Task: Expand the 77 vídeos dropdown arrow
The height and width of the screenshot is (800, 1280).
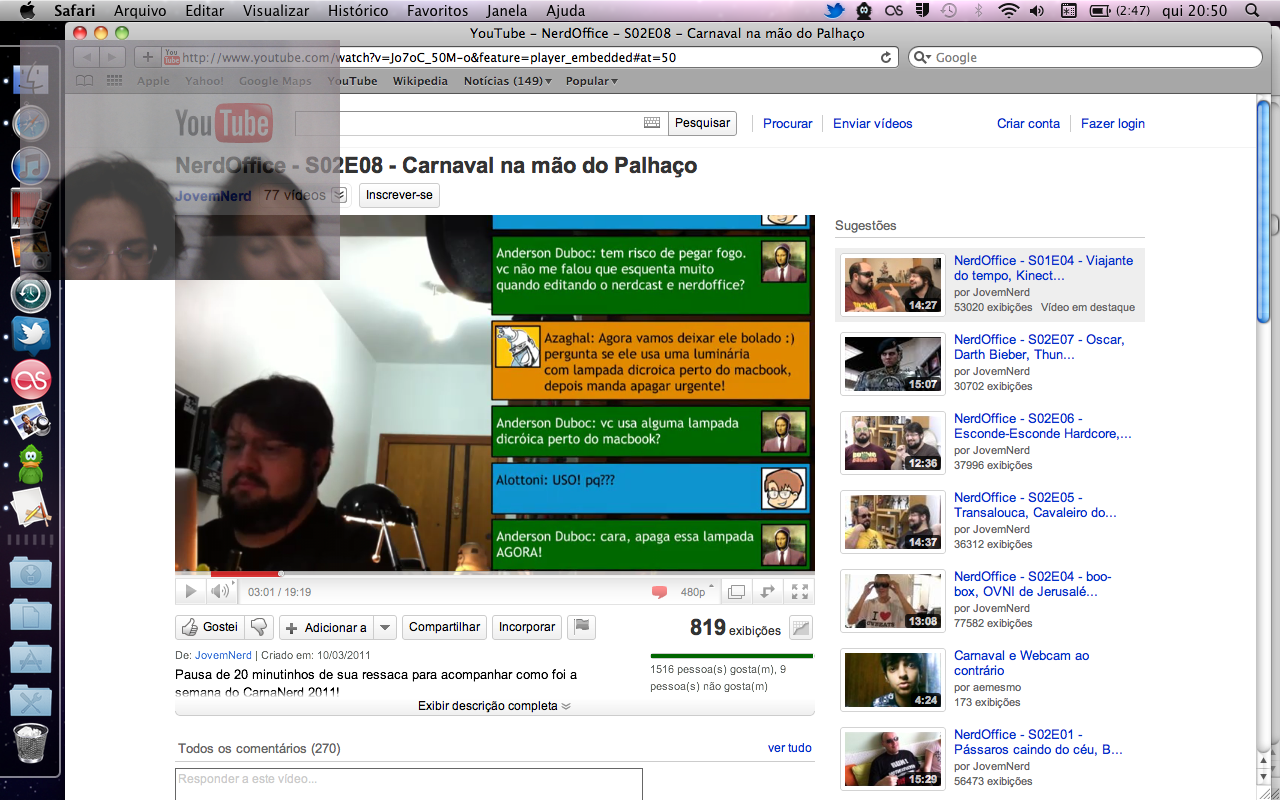Action: (x=338, y=195)
